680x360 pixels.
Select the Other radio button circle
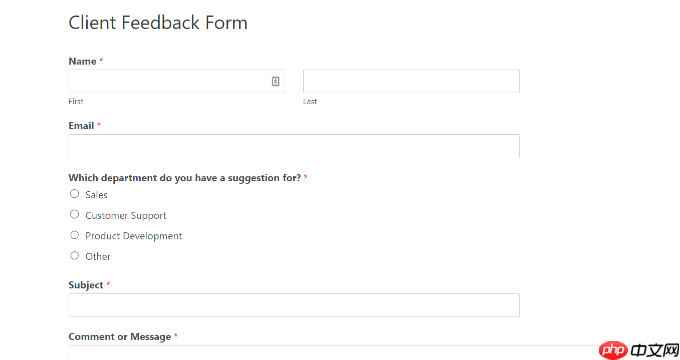75,255
